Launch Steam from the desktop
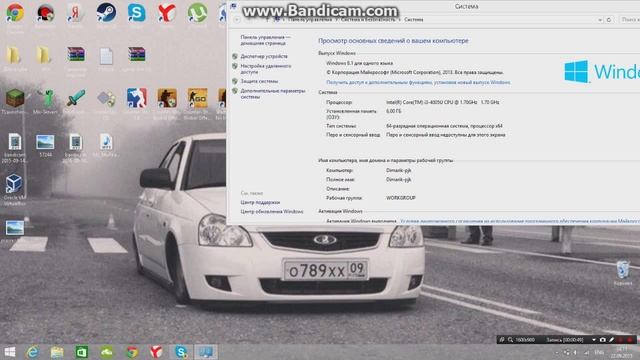640x360 pixels. click(106, 13)
